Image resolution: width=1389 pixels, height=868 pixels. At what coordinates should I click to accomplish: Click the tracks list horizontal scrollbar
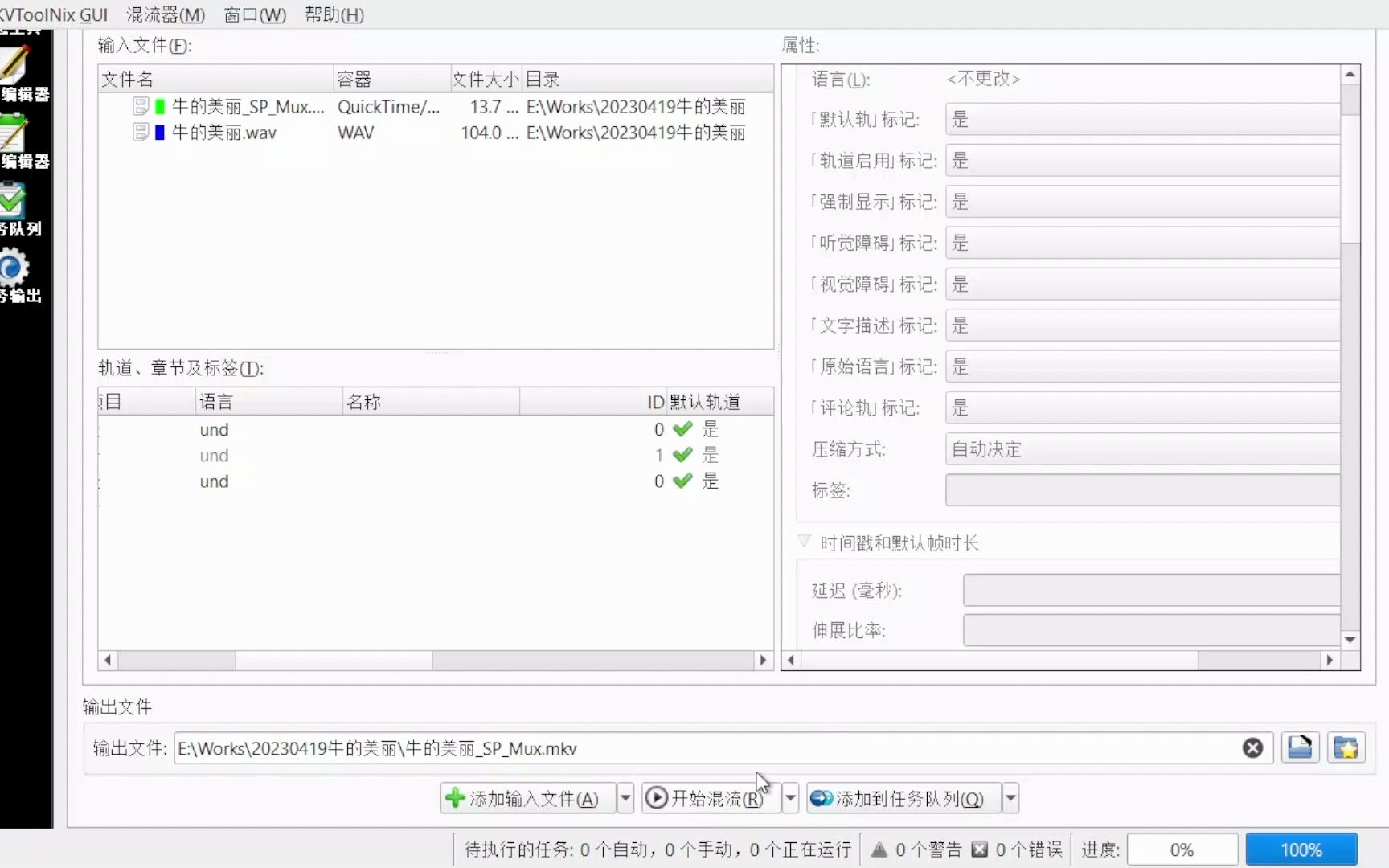pyautogui.click(x=435, y=660)
